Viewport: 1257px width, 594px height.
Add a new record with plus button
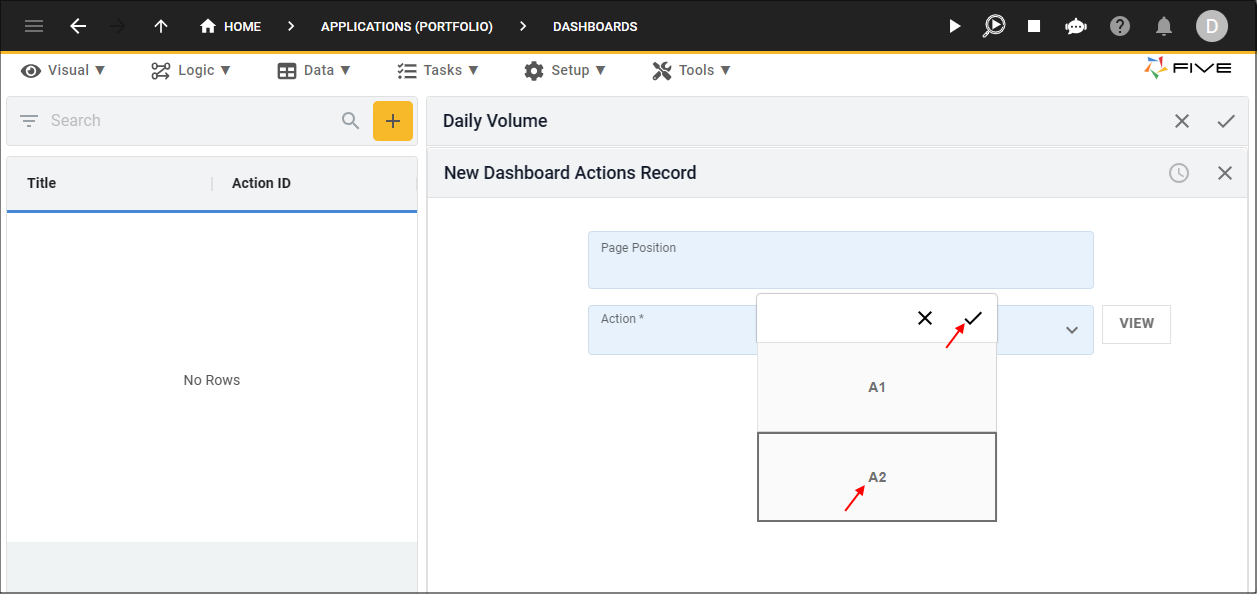coord(393,121)
